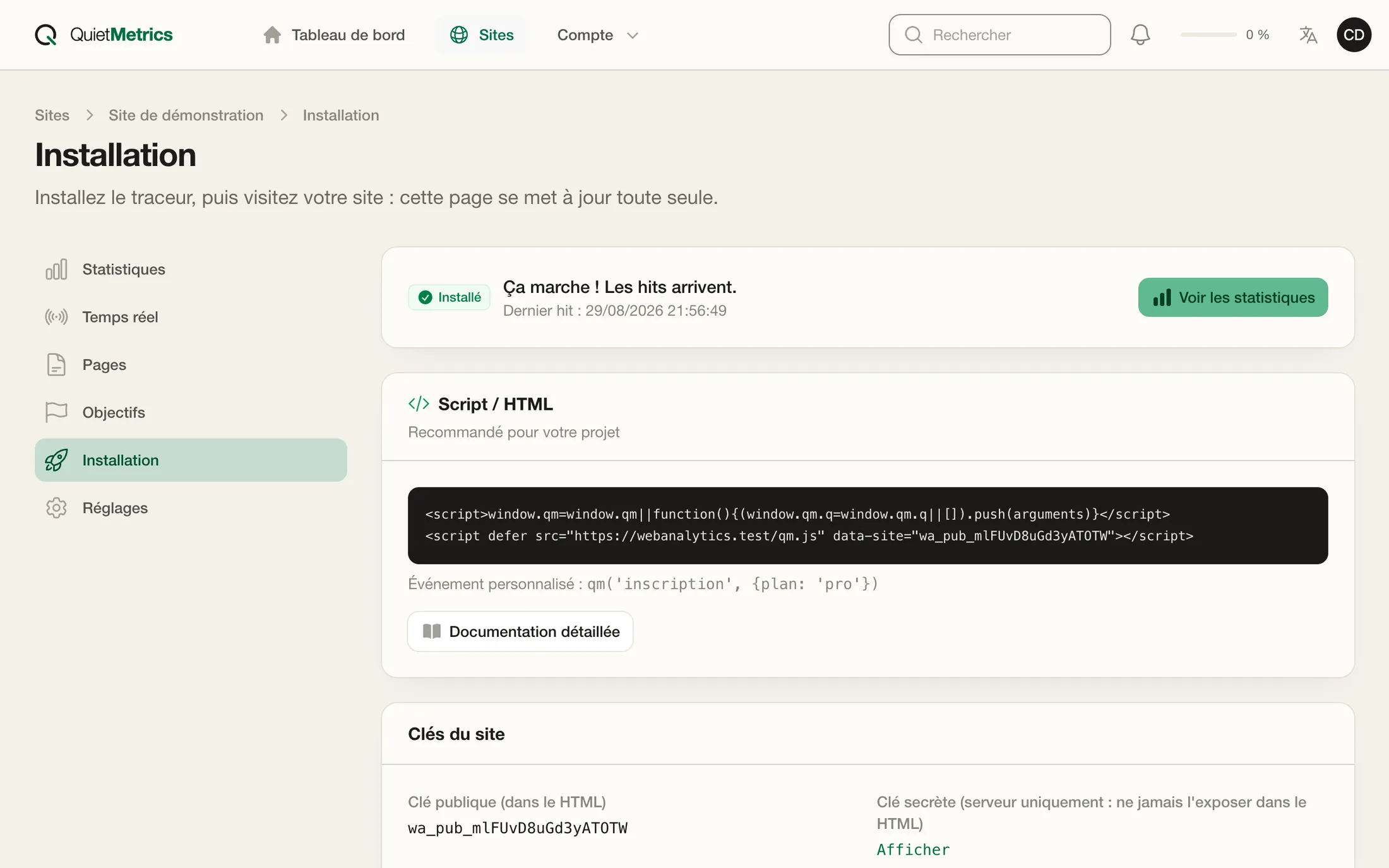This screenshot has height=868, width=1389.
Task: Click the Installation breadcrumb item
Action: (x=341, y=115)
